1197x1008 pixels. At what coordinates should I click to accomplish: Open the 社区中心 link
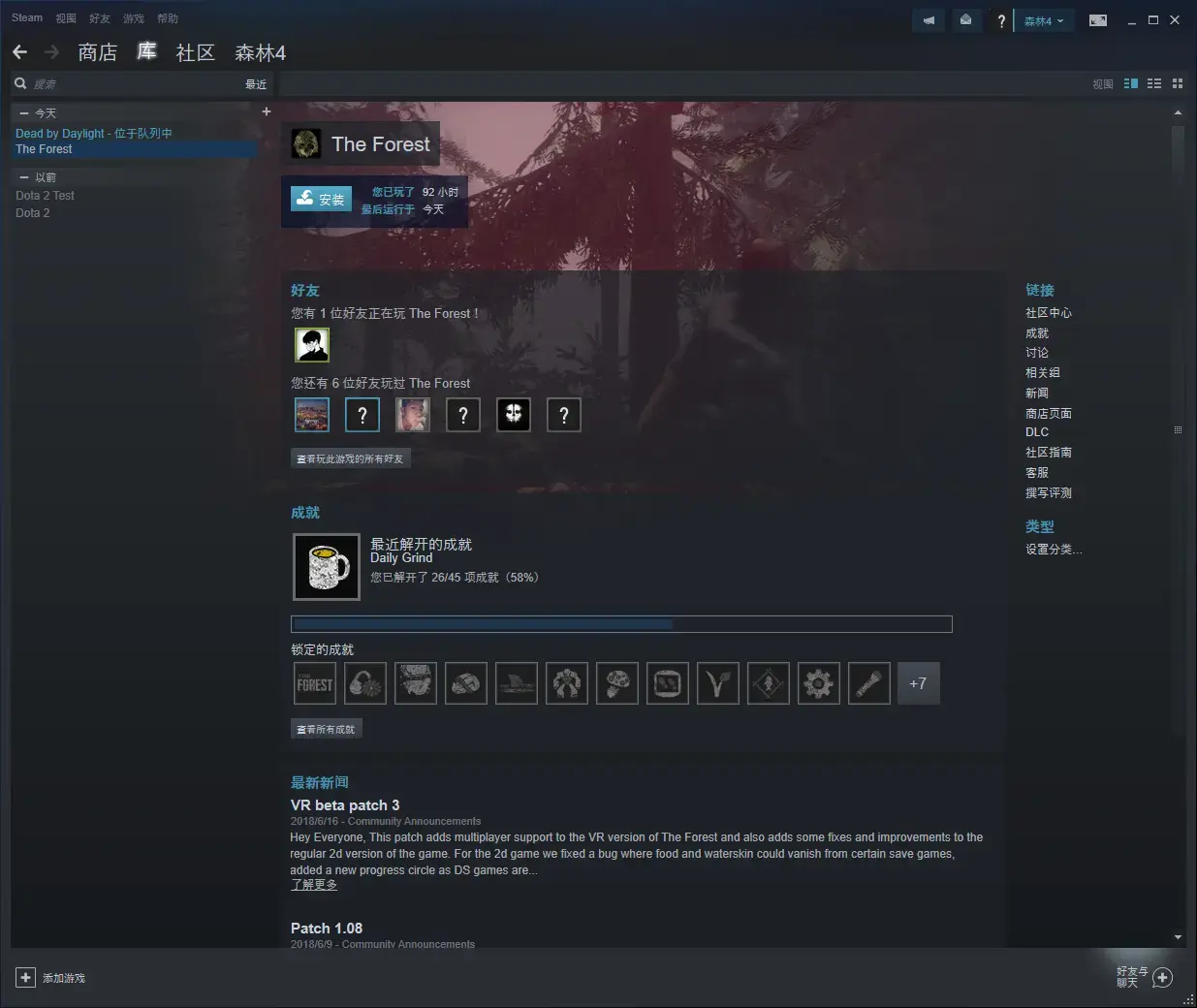1049,313
